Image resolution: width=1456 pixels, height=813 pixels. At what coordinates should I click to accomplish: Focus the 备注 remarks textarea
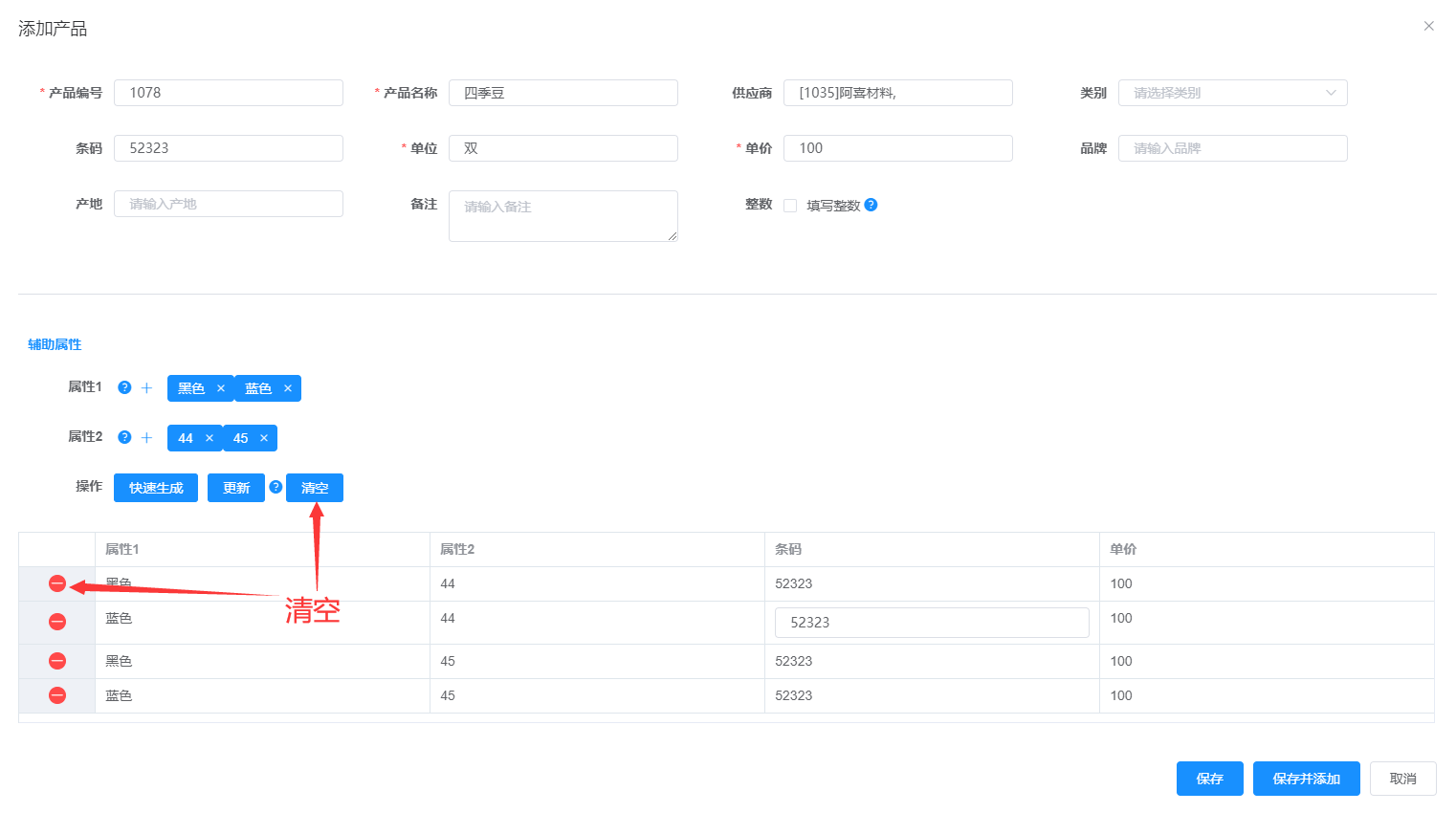click(x=563, y=216)
